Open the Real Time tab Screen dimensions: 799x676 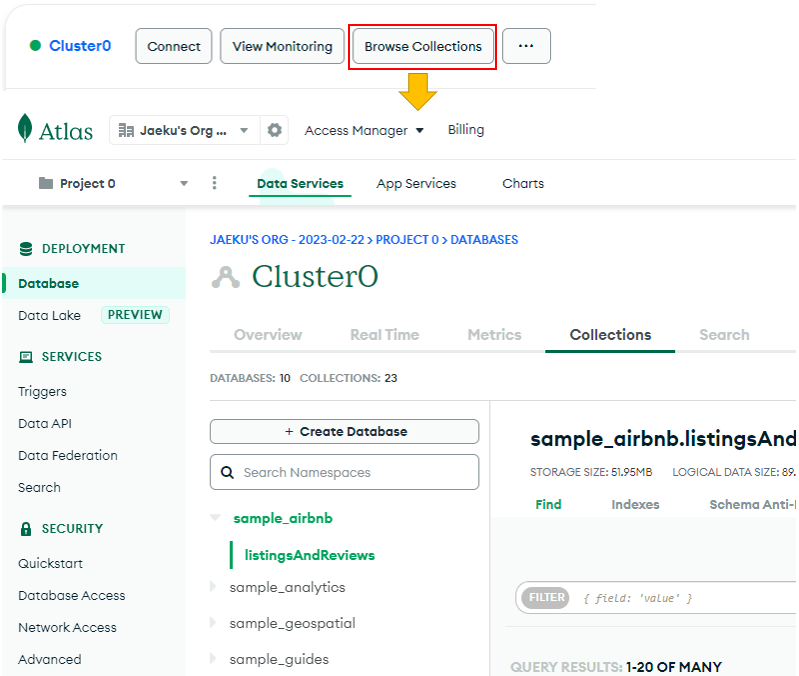pos(385,335)
